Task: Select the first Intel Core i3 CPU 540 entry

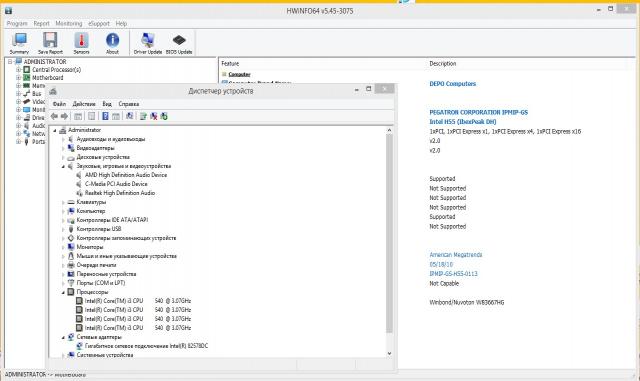Action: tap(138, 301)
